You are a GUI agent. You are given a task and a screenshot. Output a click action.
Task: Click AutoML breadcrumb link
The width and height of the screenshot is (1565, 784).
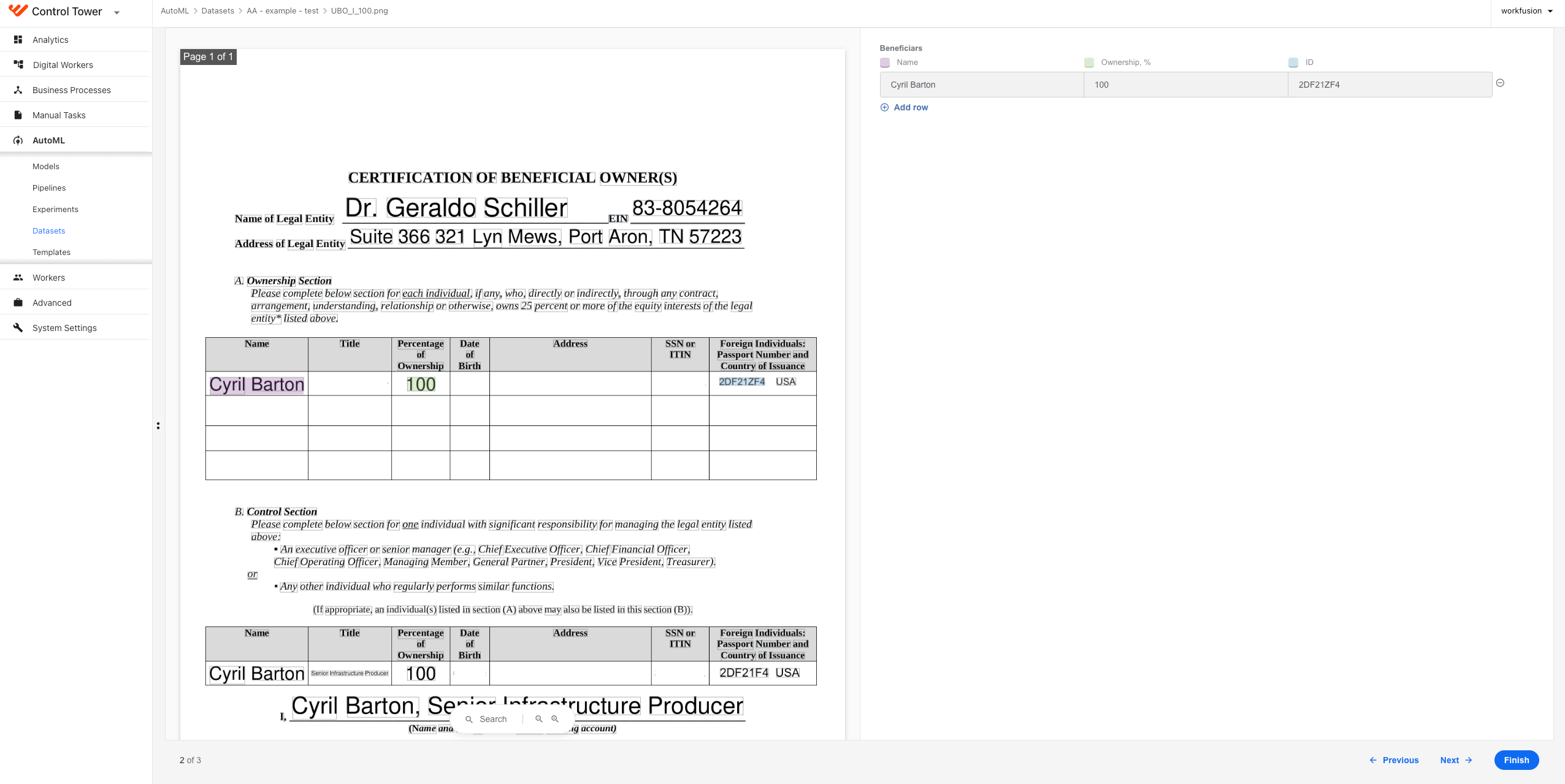[175, 10]
